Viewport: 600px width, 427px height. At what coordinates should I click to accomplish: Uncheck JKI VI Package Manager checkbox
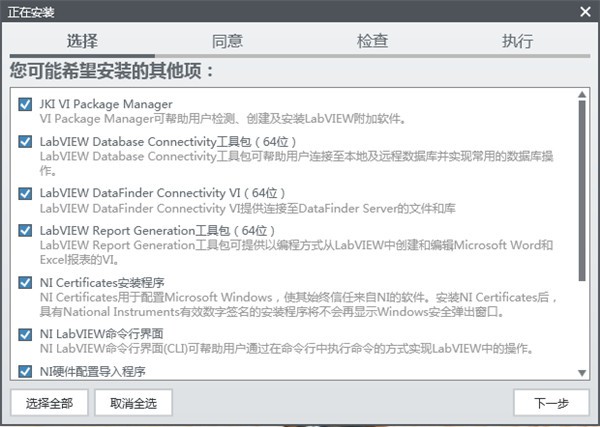pyautogui.click(x=25, y=104)
